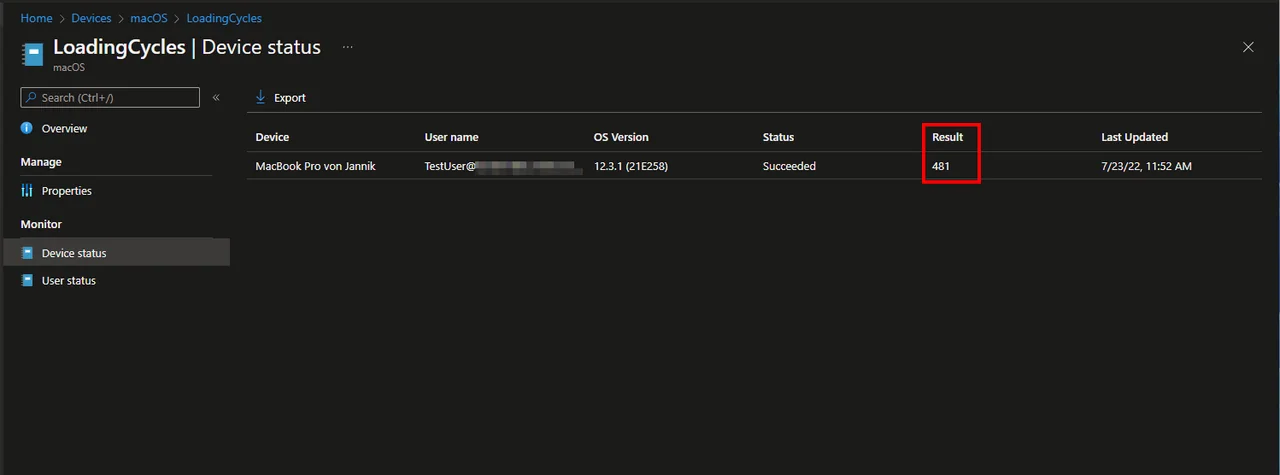The image size is (1280, 475).
Task: Focus the Search (Ctrl+/) box
Action: pyautogui.click(x=110, y=97)
